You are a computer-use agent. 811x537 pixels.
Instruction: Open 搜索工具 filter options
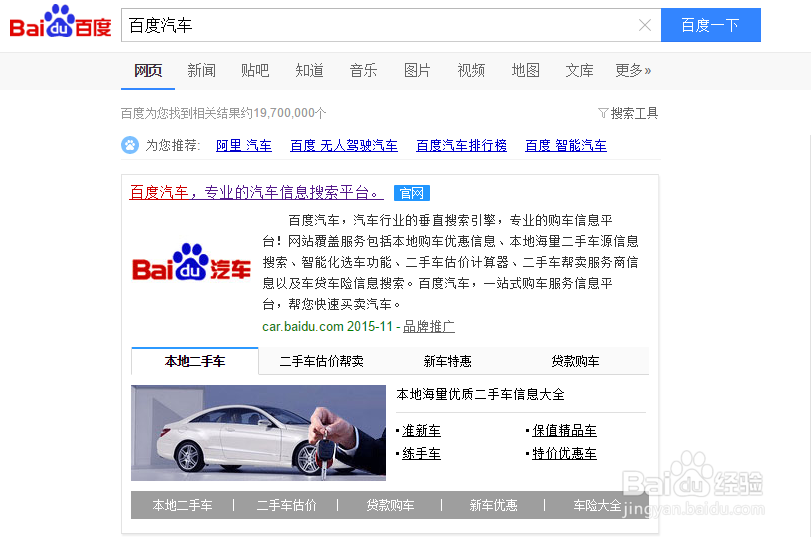[x=628, y=113]
